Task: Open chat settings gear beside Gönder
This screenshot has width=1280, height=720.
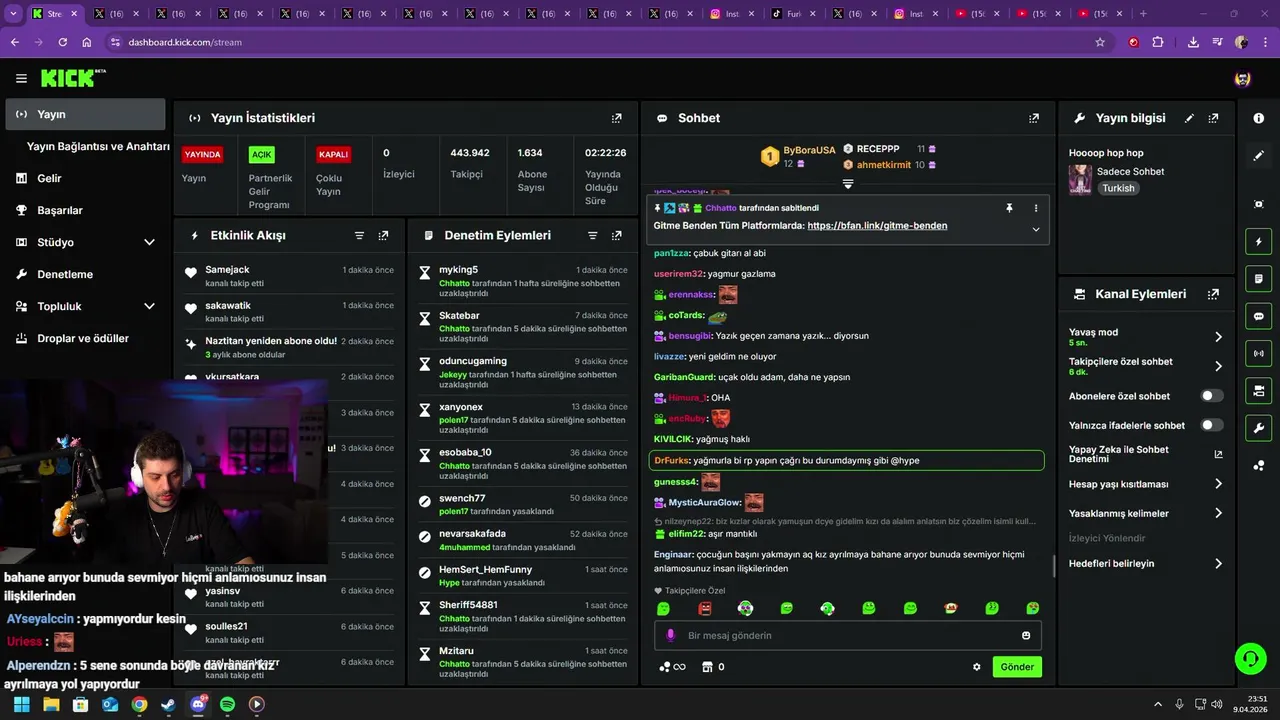Action: 977,667
